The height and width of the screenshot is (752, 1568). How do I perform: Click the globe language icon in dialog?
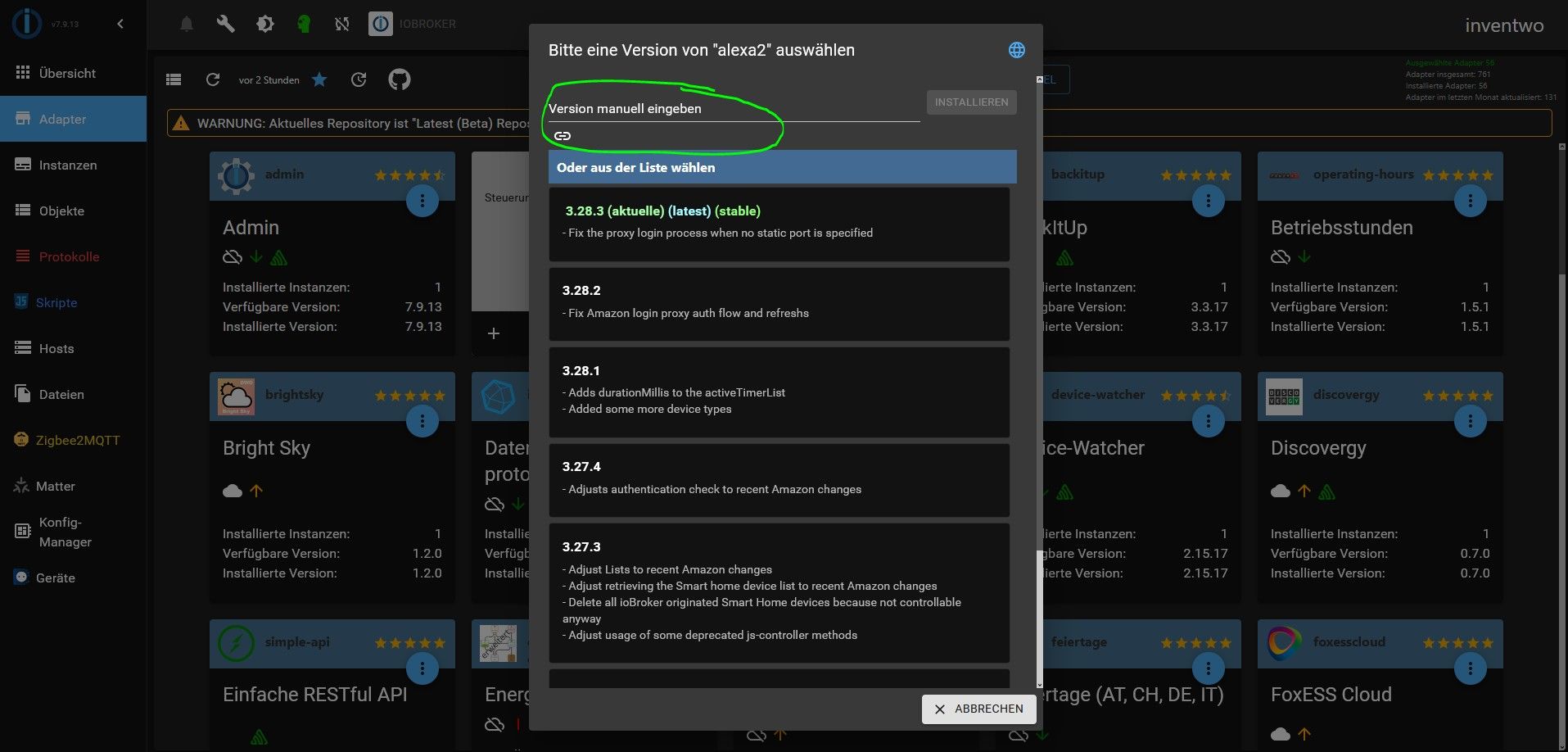tap(1016, 50)
